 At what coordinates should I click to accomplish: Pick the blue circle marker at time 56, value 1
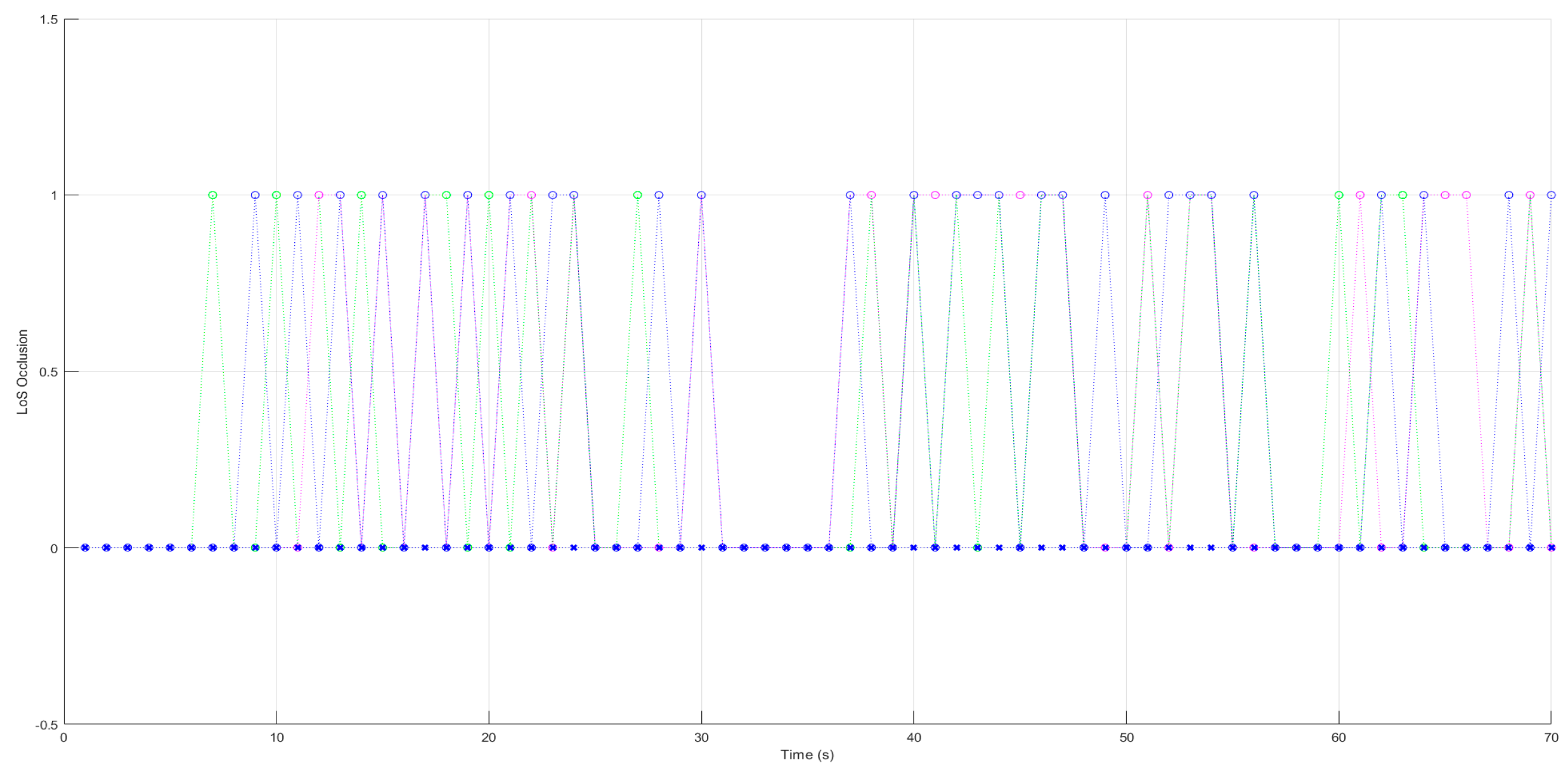click(x=1254, y=195)
